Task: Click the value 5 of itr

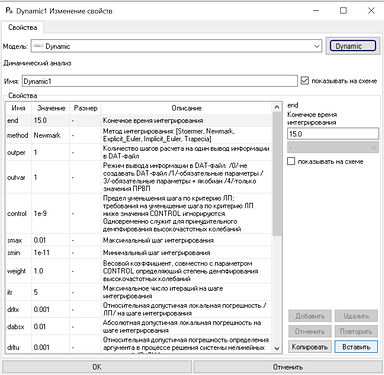Action: (51, 292)
